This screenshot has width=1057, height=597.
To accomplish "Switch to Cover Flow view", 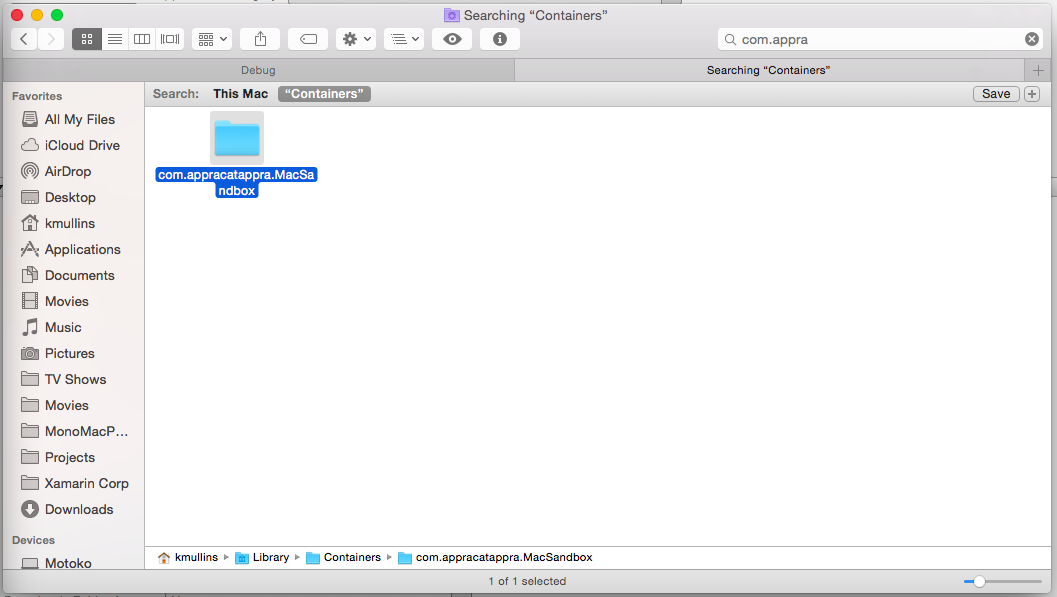I will coord(170,39).
